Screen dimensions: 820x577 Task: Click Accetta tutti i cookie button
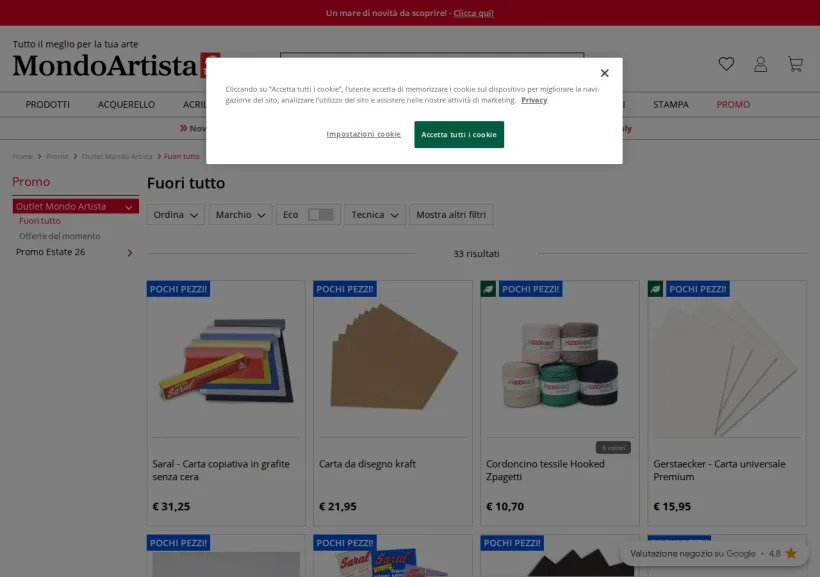pos(459,134)
